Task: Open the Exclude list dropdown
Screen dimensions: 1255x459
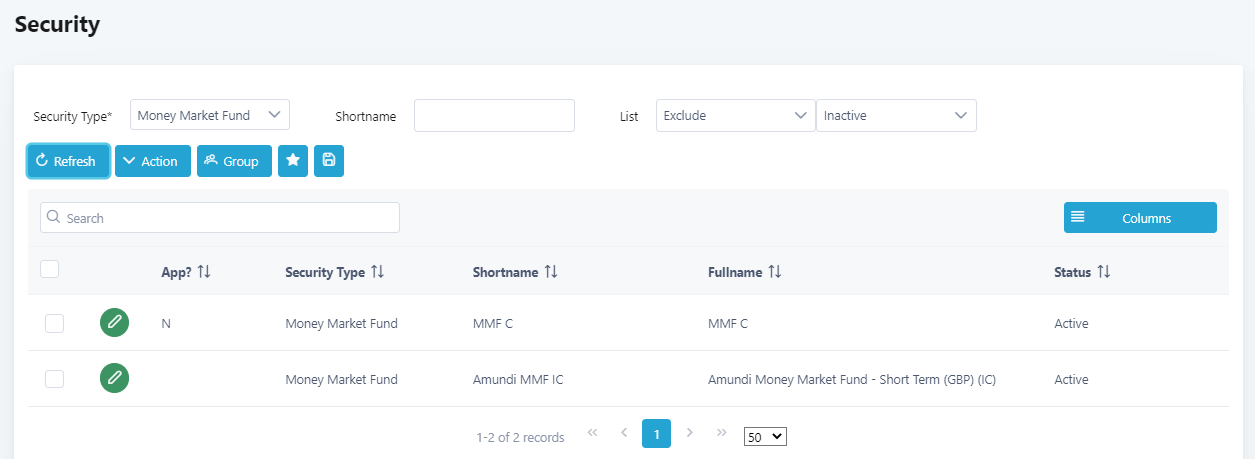Action: [736, 116]
